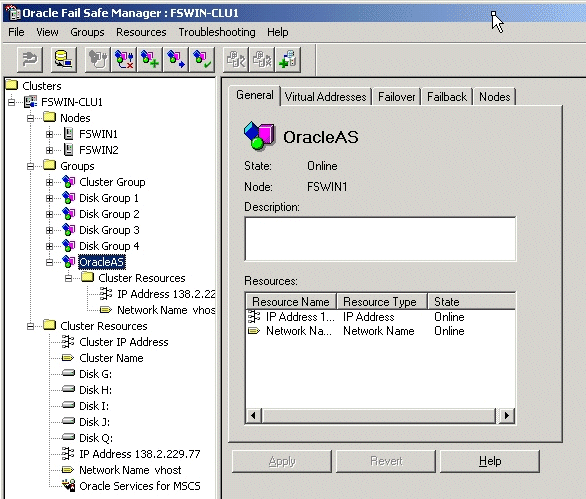Click the Disk Q: drive icon
The image size is (586, 499).
click(x=68, y=437)
